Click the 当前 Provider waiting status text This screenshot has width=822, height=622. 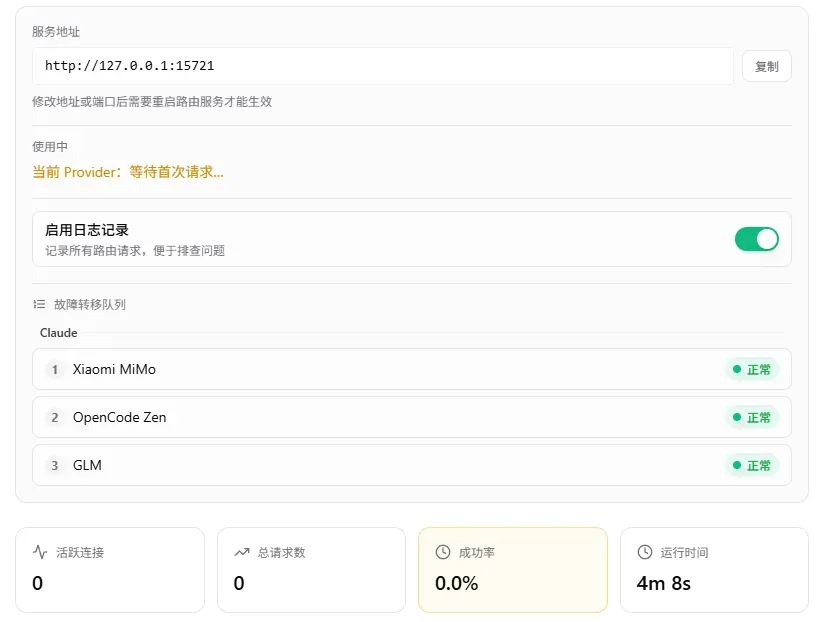pos(128,172)
